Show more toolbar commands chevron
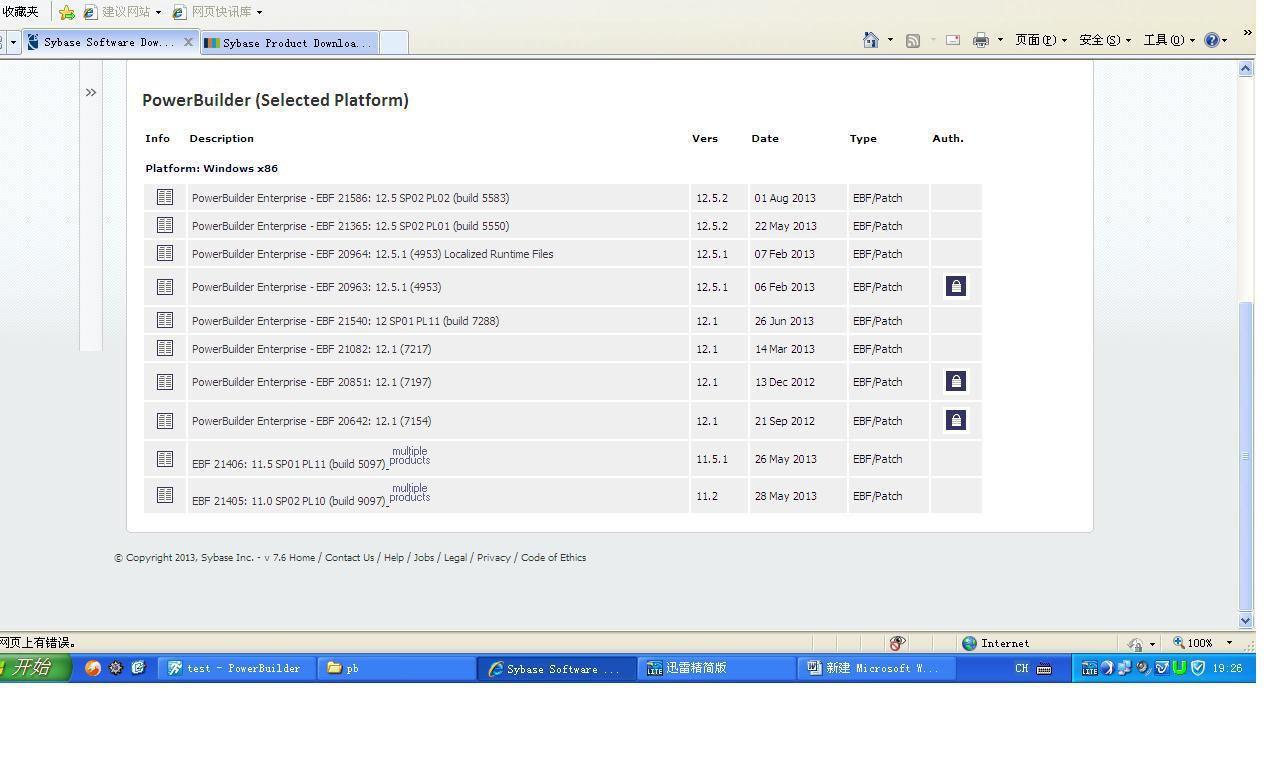Screen dimensions: 1280x768 click(x=1247, y=33)
